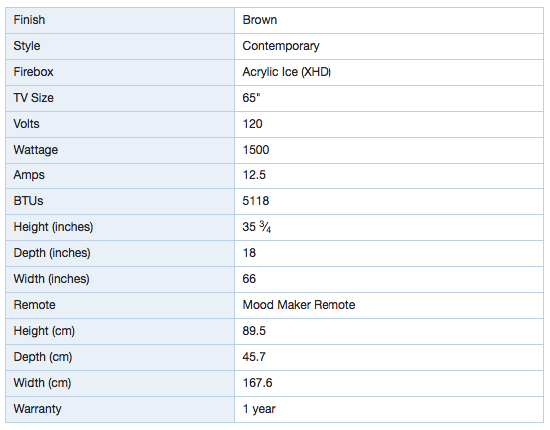Image resolution: width=550 pixels, height=430 pixels.
Task: Click the 'Warranty' label cell
Action: pos(120,410)
